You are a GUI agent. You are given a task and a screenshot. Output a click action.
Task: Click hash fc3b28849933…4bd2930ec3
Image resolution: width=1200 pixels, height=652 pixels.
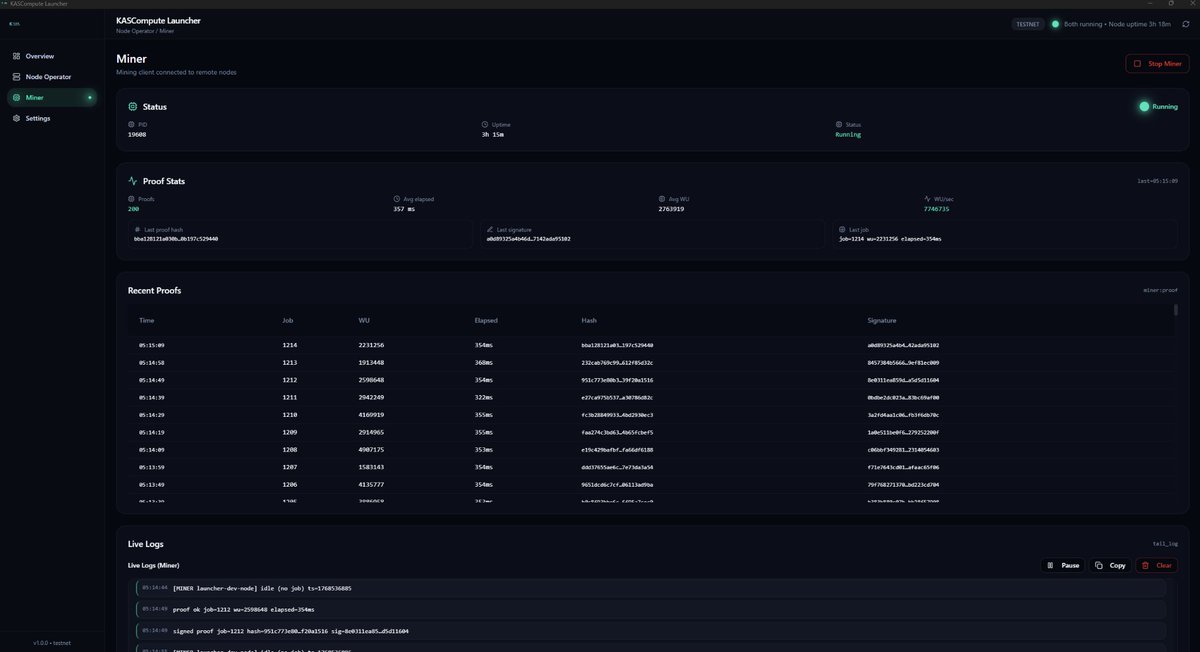click(617, 414)
